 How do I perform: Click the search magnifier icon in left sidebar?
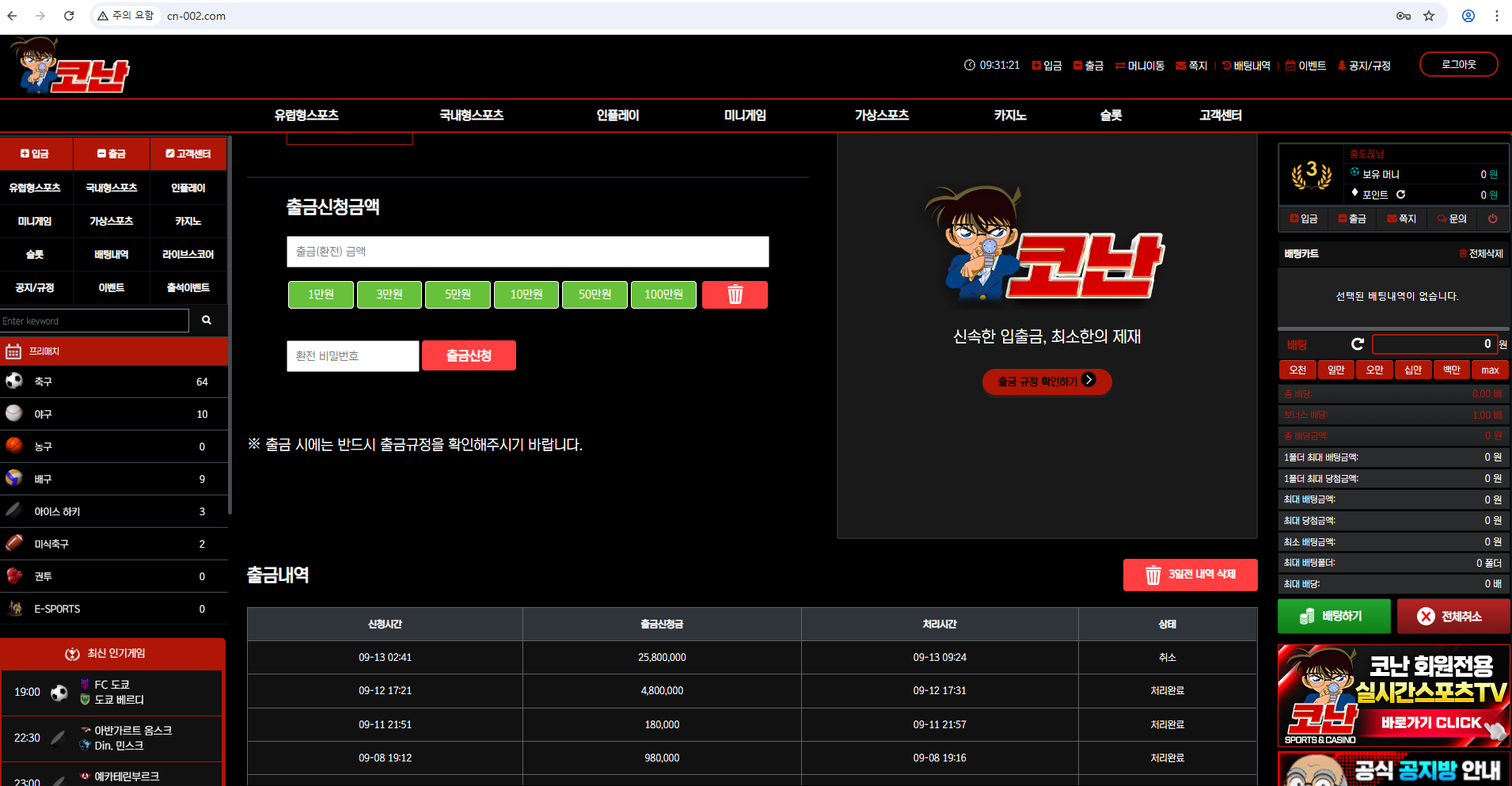207,321
